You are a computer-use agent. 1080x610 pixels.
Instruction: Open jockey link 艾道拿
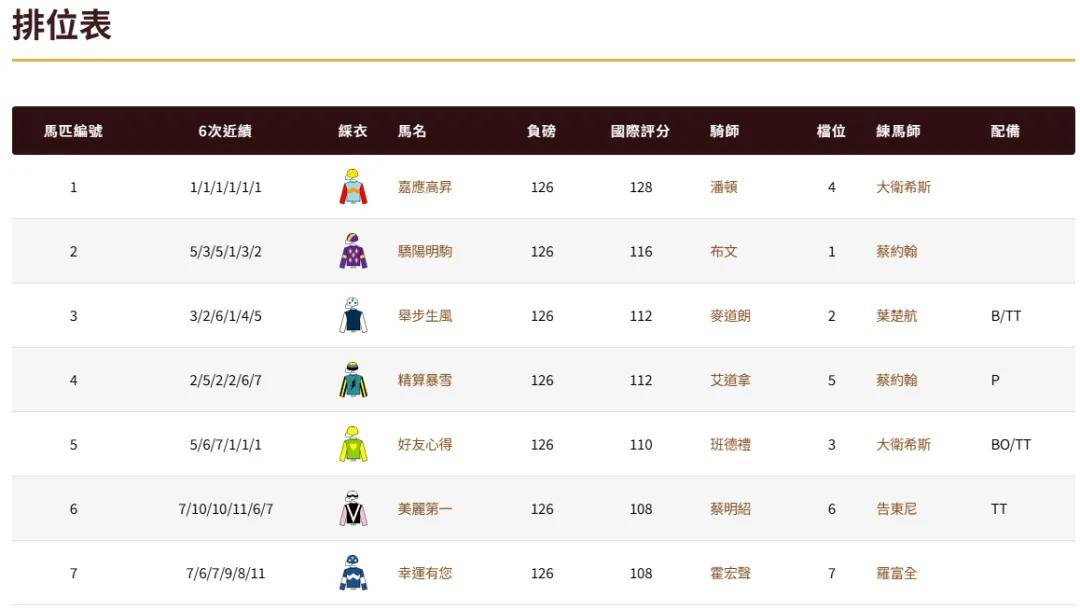tap(730, 380)
